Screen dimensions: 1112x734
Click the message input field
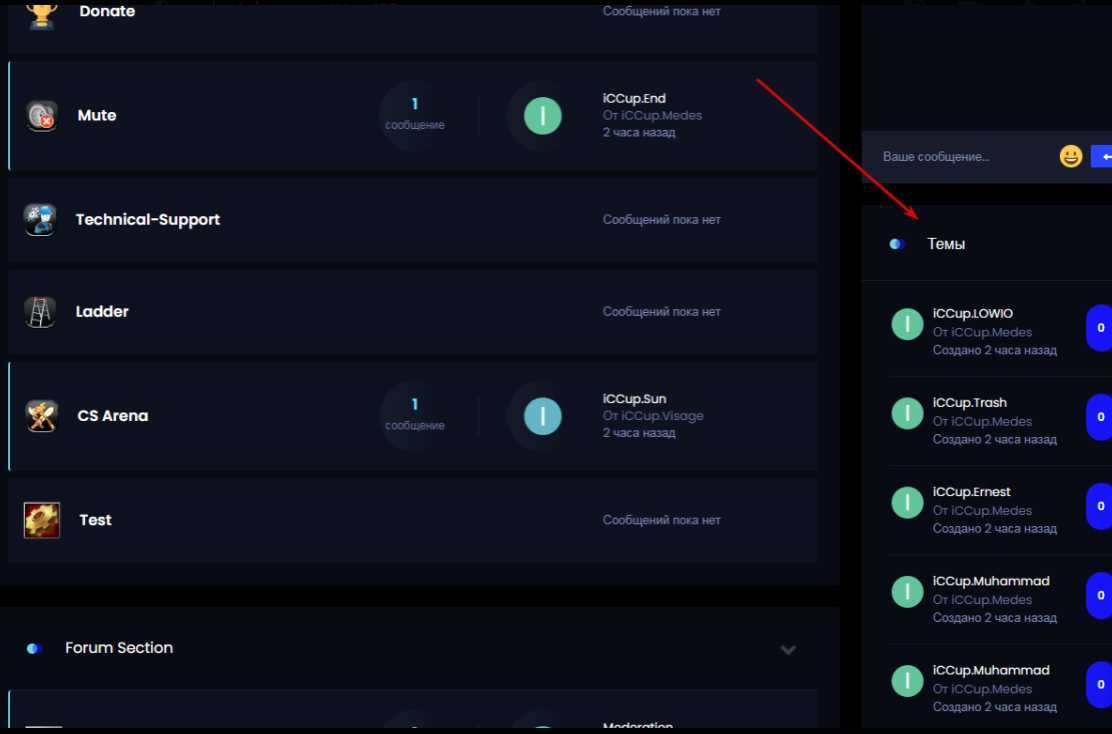964,157
